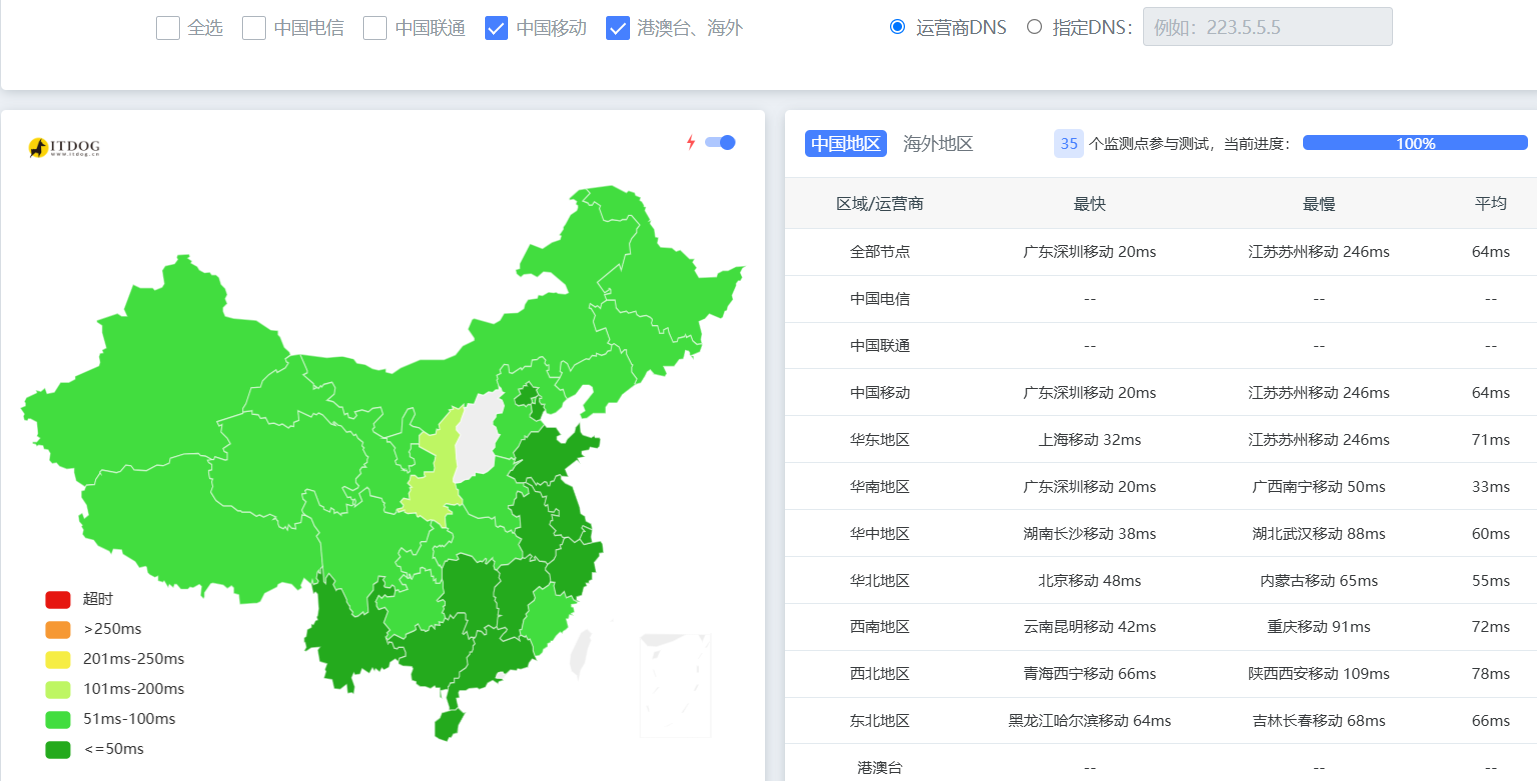
Task: Click the yellow 201ms-250ms legend swatch
Action: (x=58, y=660)
